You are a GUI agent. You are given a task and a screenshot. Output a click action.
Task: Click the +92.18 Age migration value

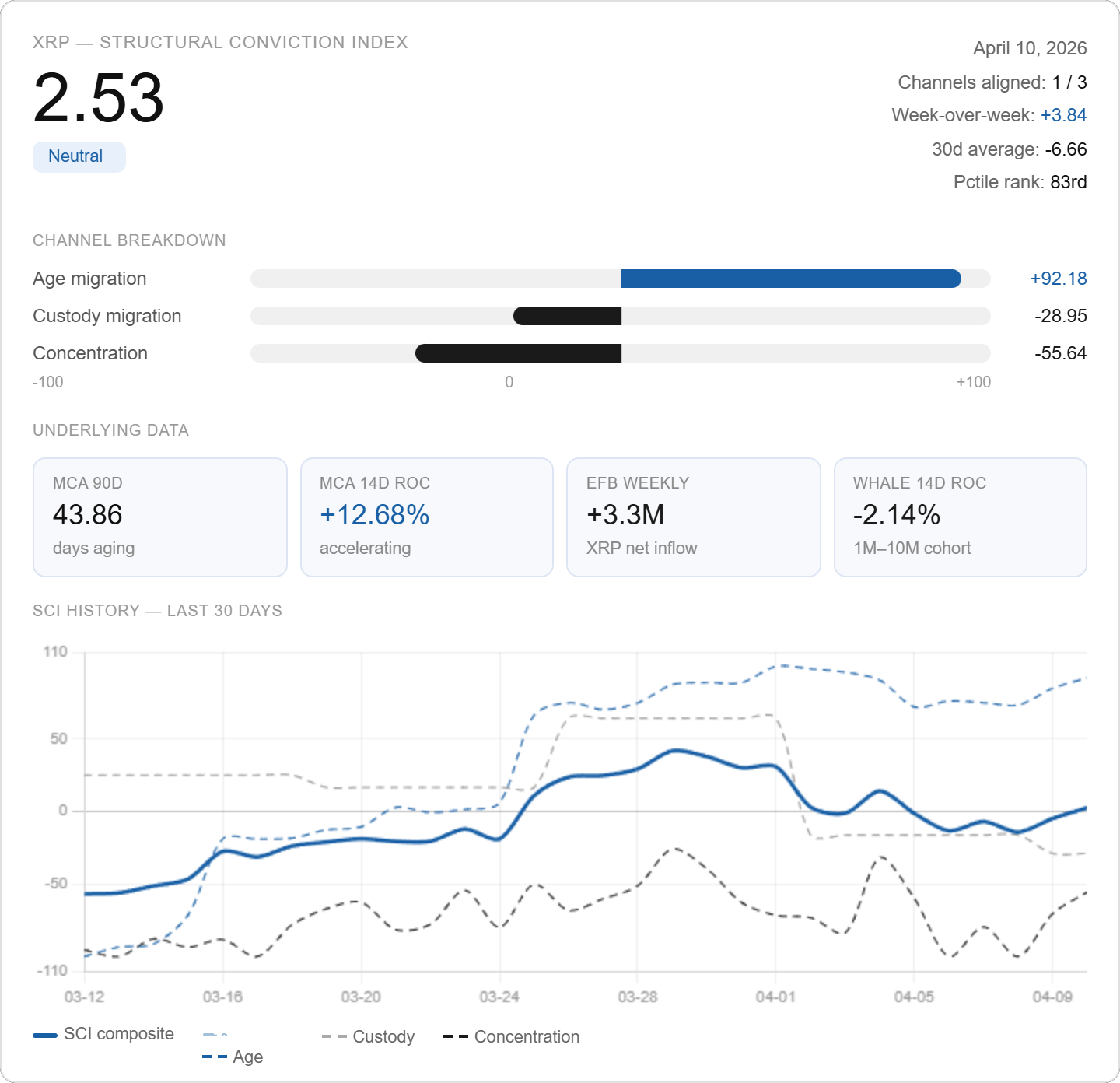click(1059, 279)
